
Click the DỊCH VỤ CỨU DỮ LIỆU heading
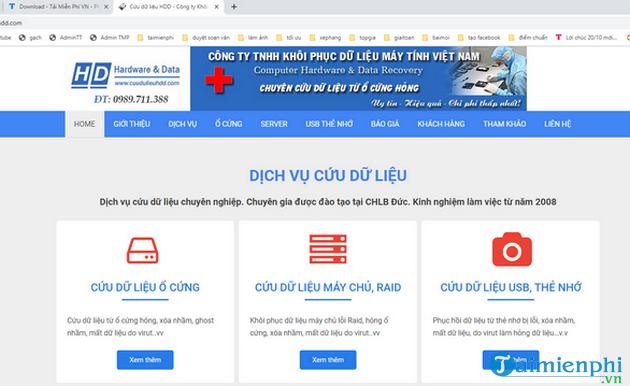click(328, 176)
